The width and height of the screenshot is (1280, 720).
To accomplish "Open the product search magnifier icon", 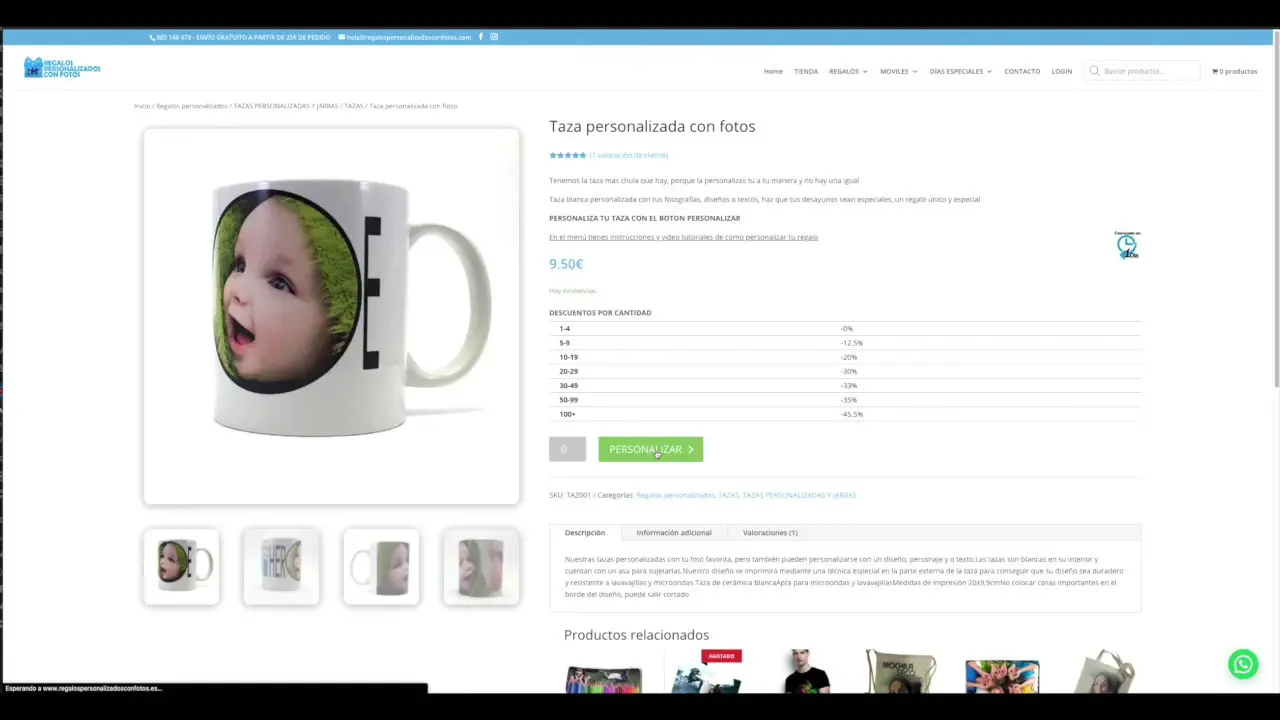I will [x=1094, y=70].
